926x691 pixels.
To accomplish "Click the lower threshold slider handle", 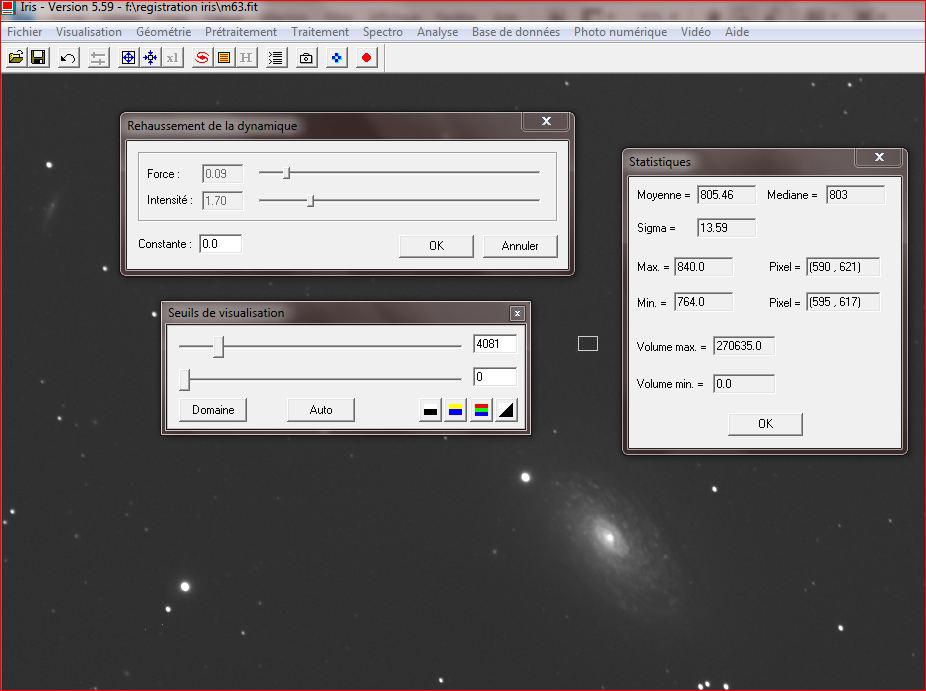I will pos(185,380).
